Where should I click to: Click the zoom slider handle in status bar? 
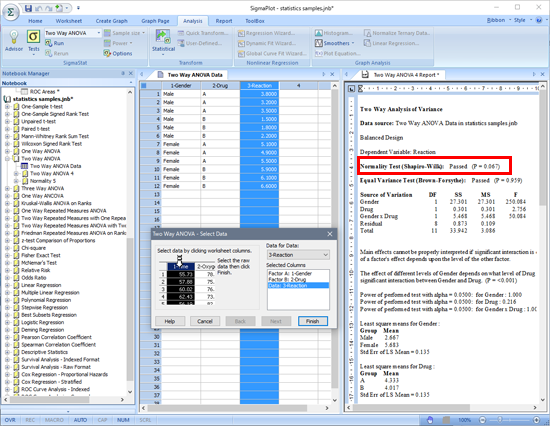pyautogui.click(x=500, y=419)
